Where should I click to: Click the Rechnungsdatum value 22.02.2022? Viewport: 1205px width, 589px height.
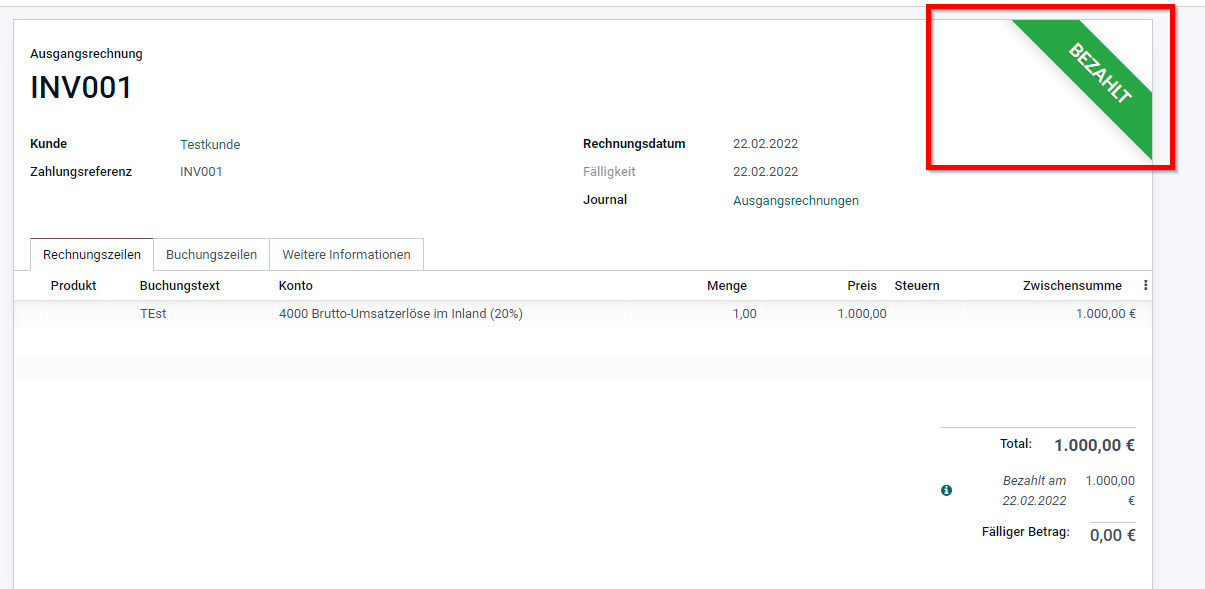[x=765, y=144]
